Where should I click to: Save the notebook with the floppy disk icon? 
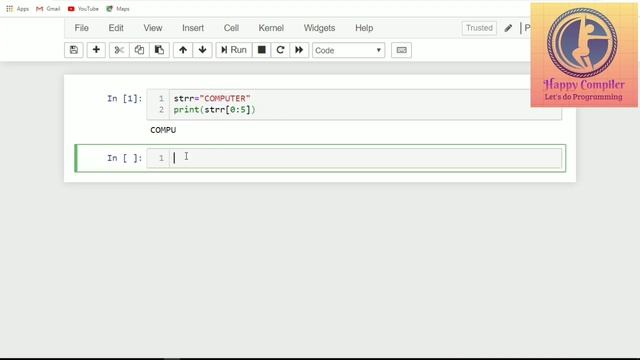coord(74,50)
